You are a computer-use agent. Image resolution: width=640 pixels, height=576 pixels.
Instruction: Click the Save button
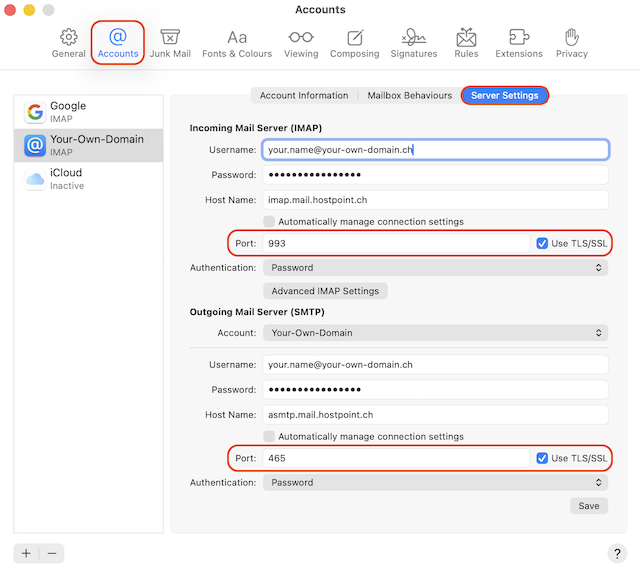pyautogui.click(x=589, y=506)
